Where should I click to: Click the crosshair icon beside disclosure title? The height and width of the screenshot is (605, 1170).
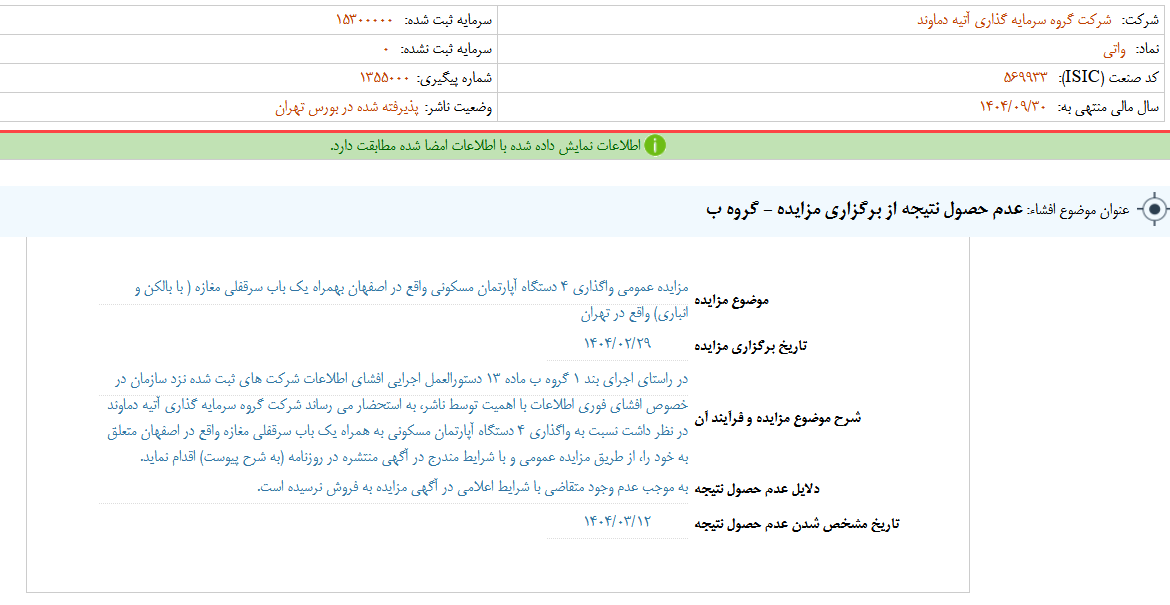[x=1156, y=210]
